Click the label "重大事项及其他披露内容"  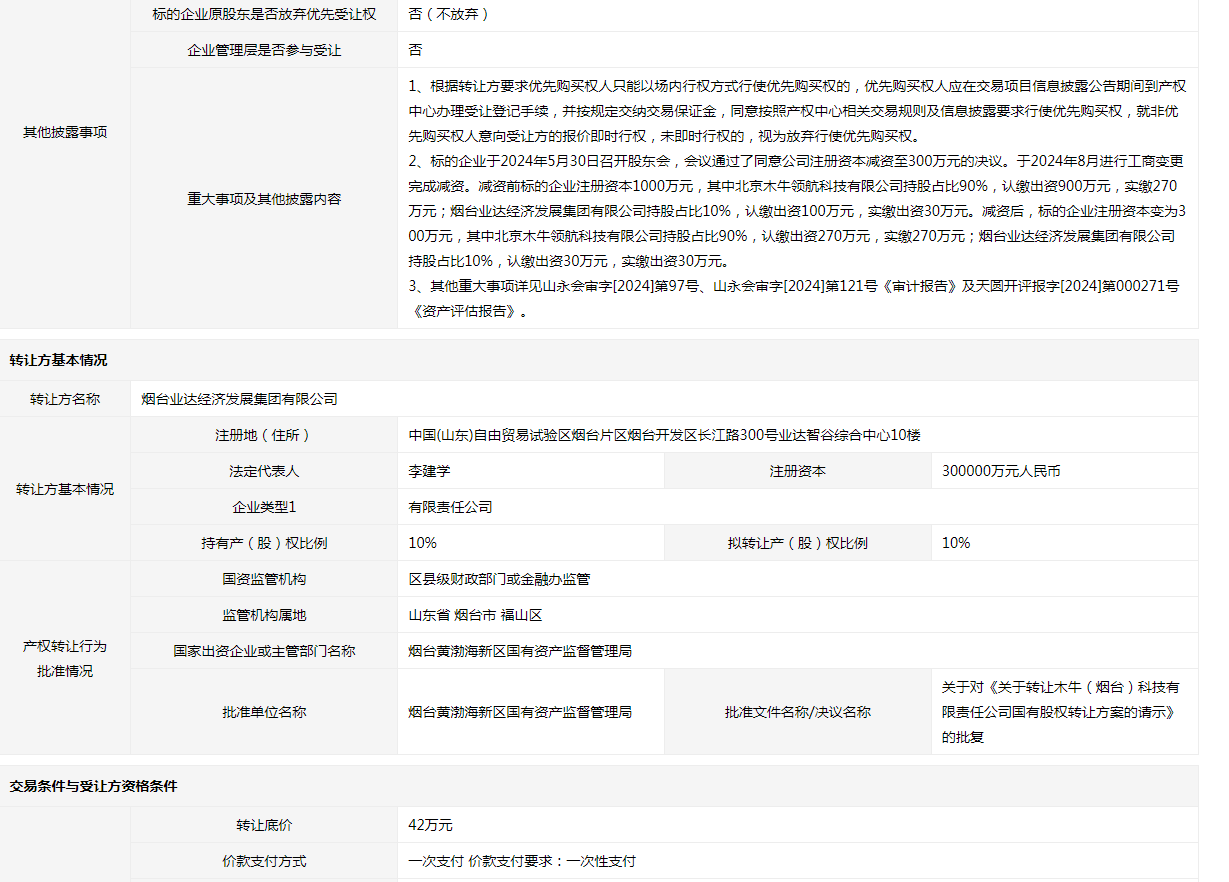coord(264,199)
